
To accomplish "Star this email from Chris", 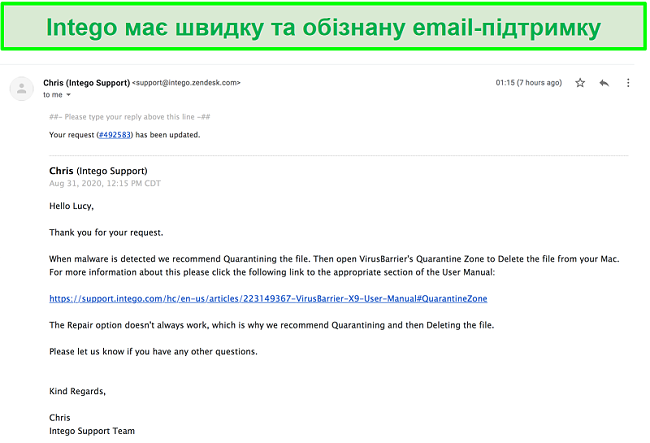I will click(580, 83).
